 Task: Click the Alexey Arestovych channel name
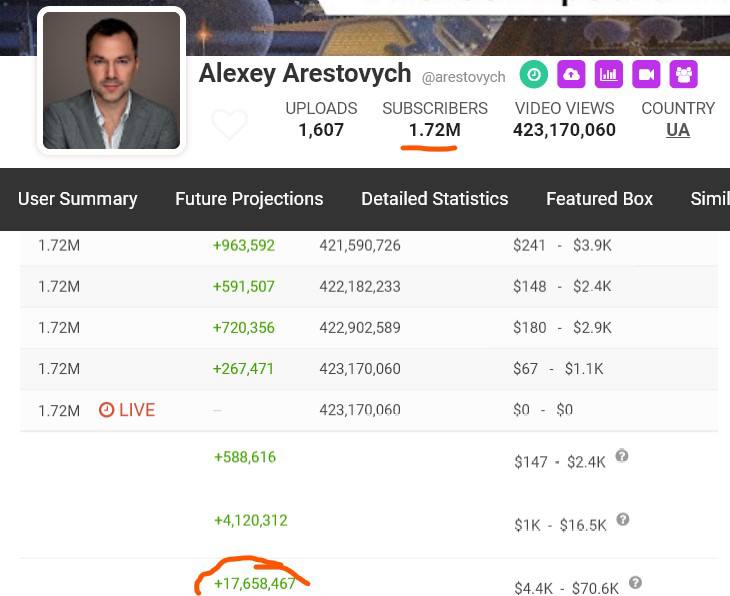(305, 74)
